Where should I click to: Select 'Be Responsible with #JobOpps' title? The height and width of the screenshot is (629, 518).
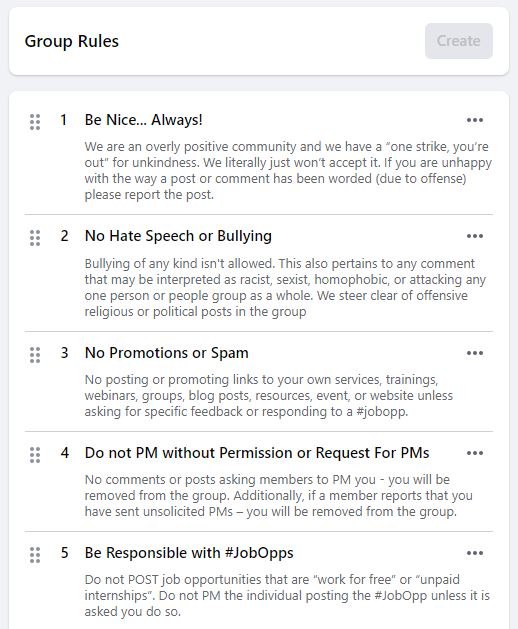(189, 553)
